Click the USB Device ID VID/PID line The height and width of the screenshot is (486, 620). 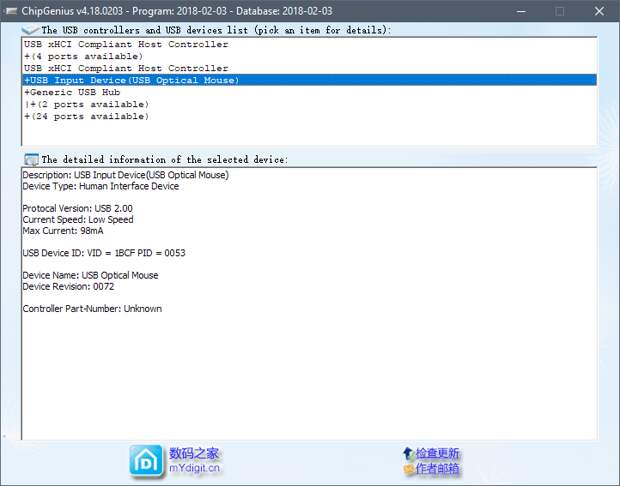[x=104, y=253]
